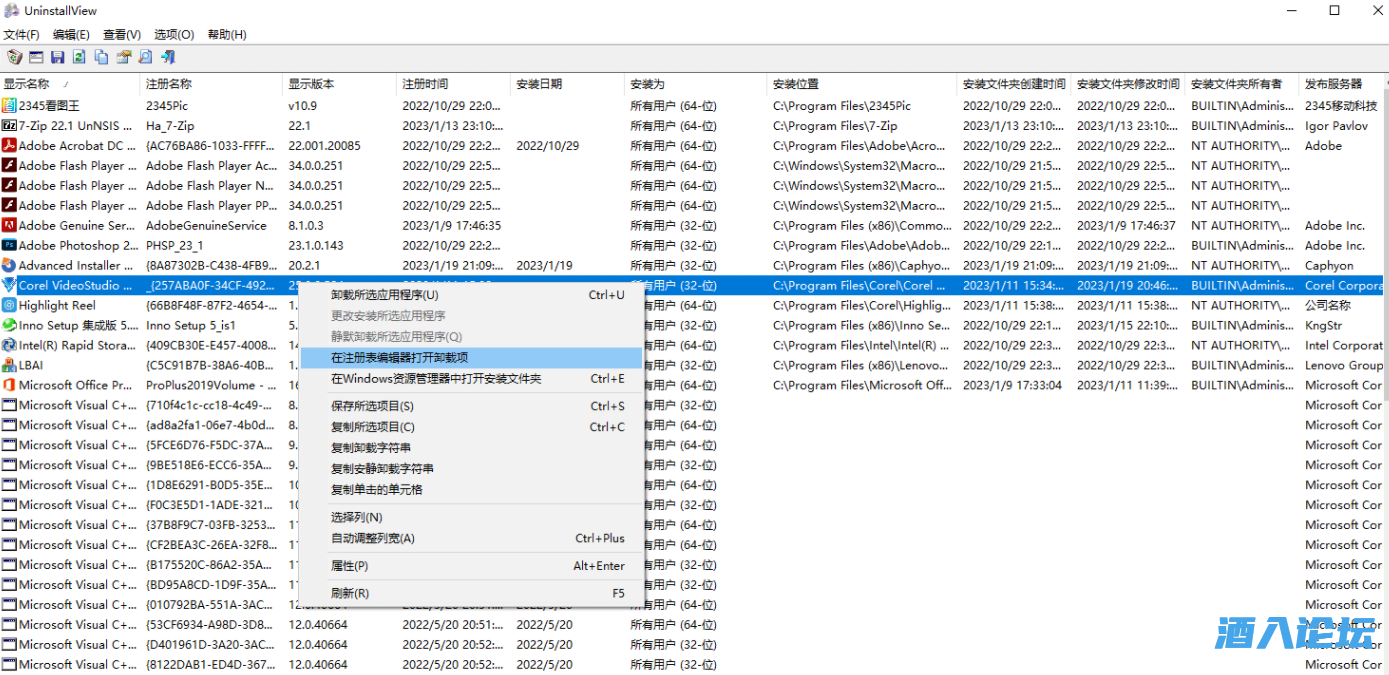This screenshot has height=675, width=1389.
Task: Click the refresh toolbar icon
Action: pos(79,57)
